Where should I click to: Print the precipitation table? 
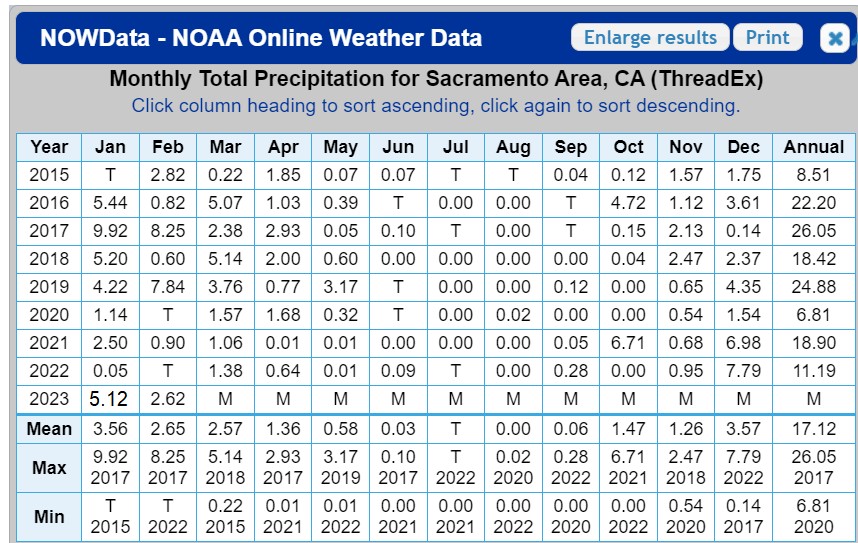pos(767,37)
